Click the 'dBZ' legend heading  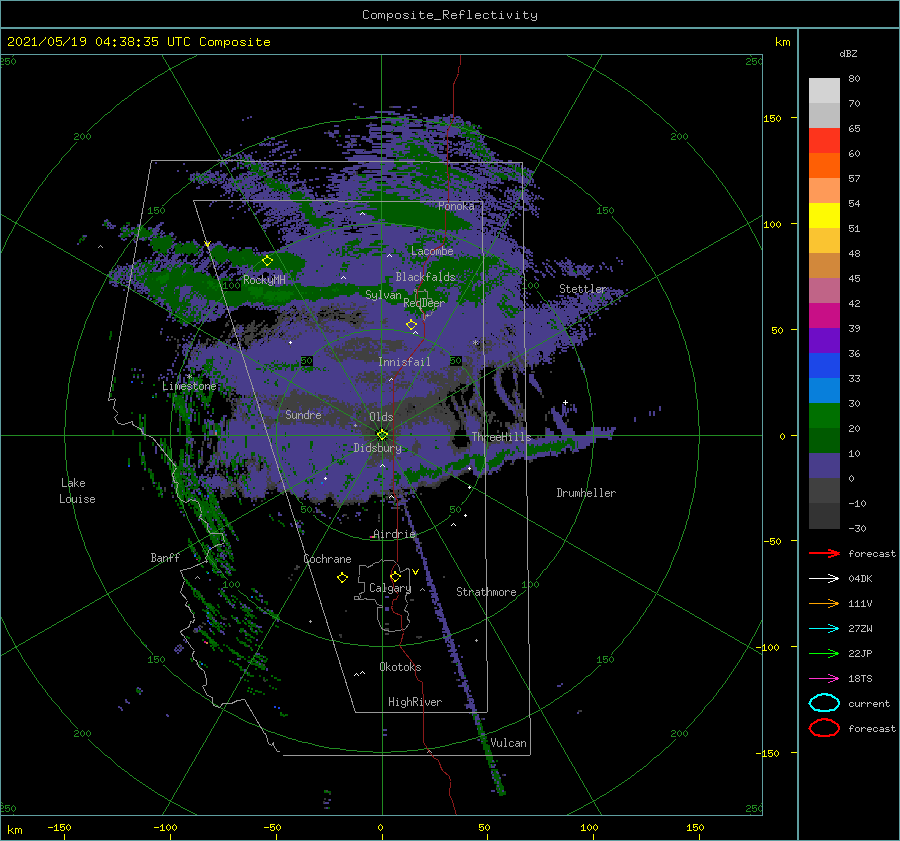[x=848, y=53]
